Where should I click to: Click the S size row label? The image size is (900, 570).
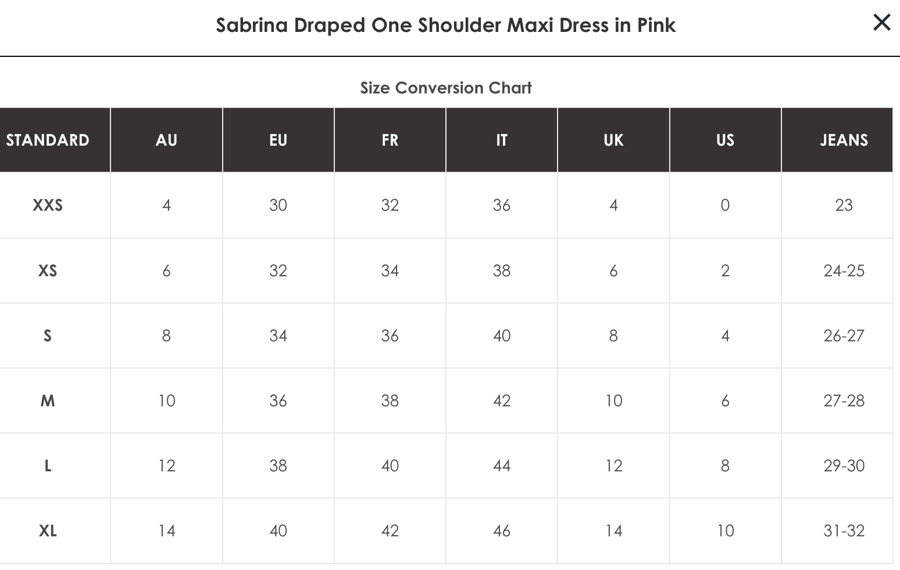[x=48, y=335]
